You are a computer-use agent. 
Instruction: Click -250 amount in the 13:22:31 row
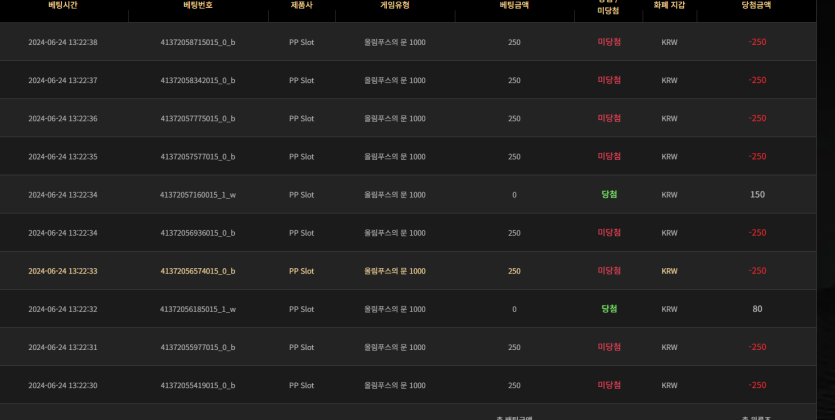point(757,347)
